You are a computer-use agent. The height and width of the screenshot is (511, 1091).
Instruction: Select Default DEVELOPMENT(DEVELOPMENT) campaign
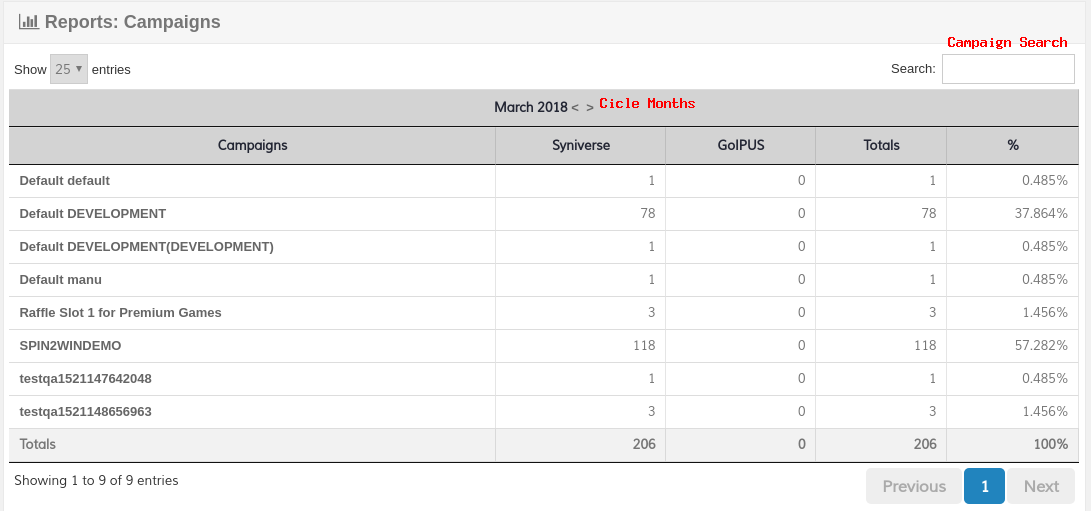click(146, 247)
